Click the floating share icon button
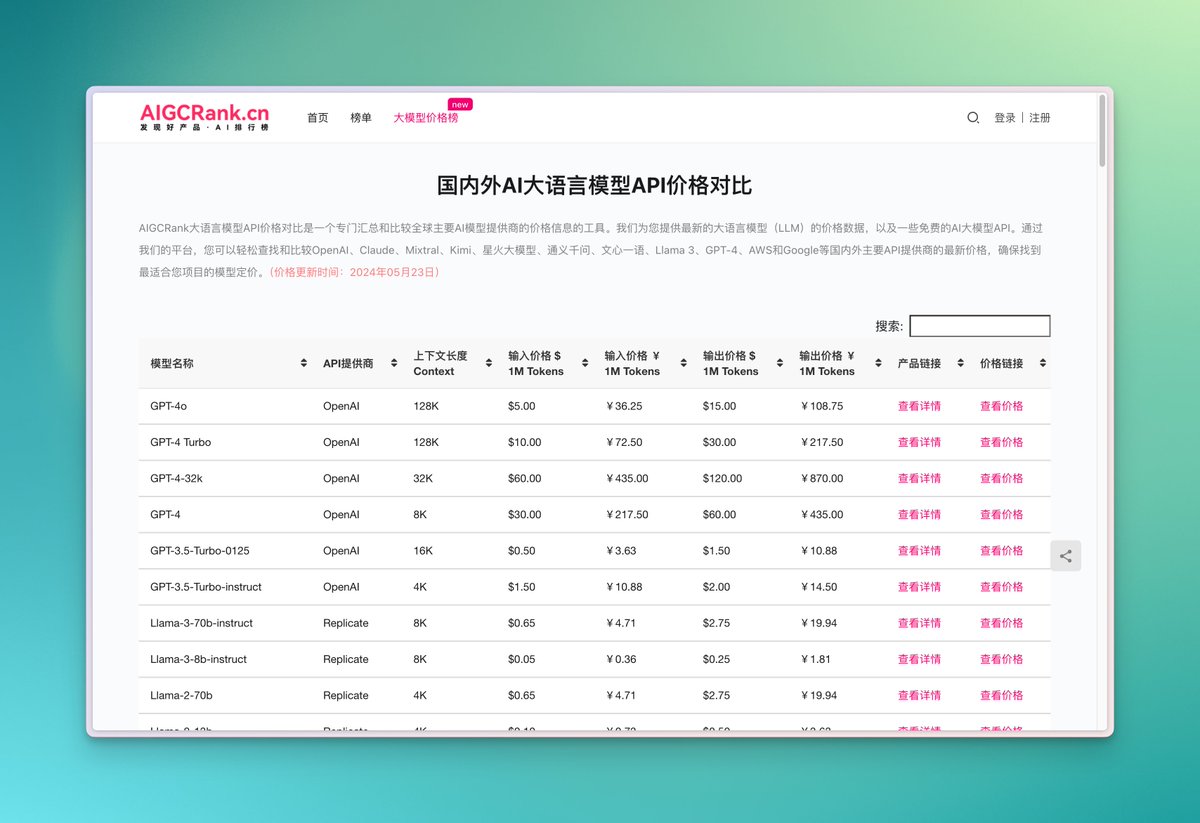This screenshot has width=1200, height=823. click(x=1066, y=556)
